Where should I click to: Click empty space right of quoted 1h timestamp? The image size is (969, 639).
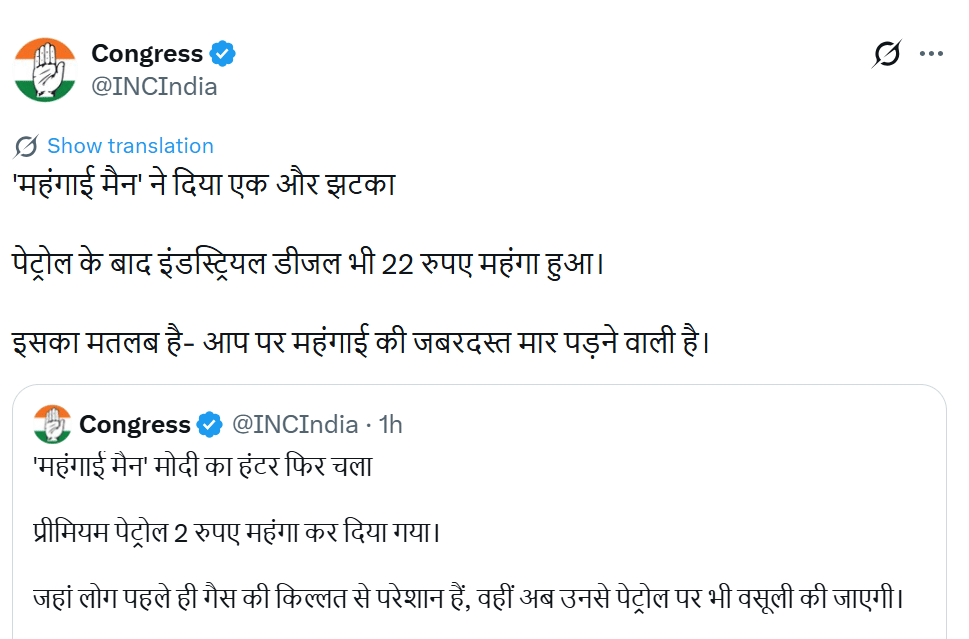coord(660,424)
